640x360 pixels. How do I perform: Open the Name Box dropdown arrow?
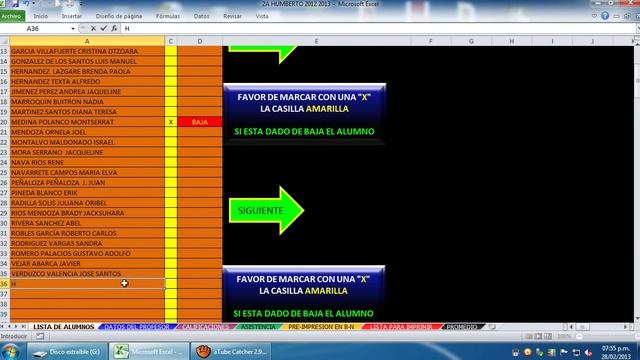(73, 29)
